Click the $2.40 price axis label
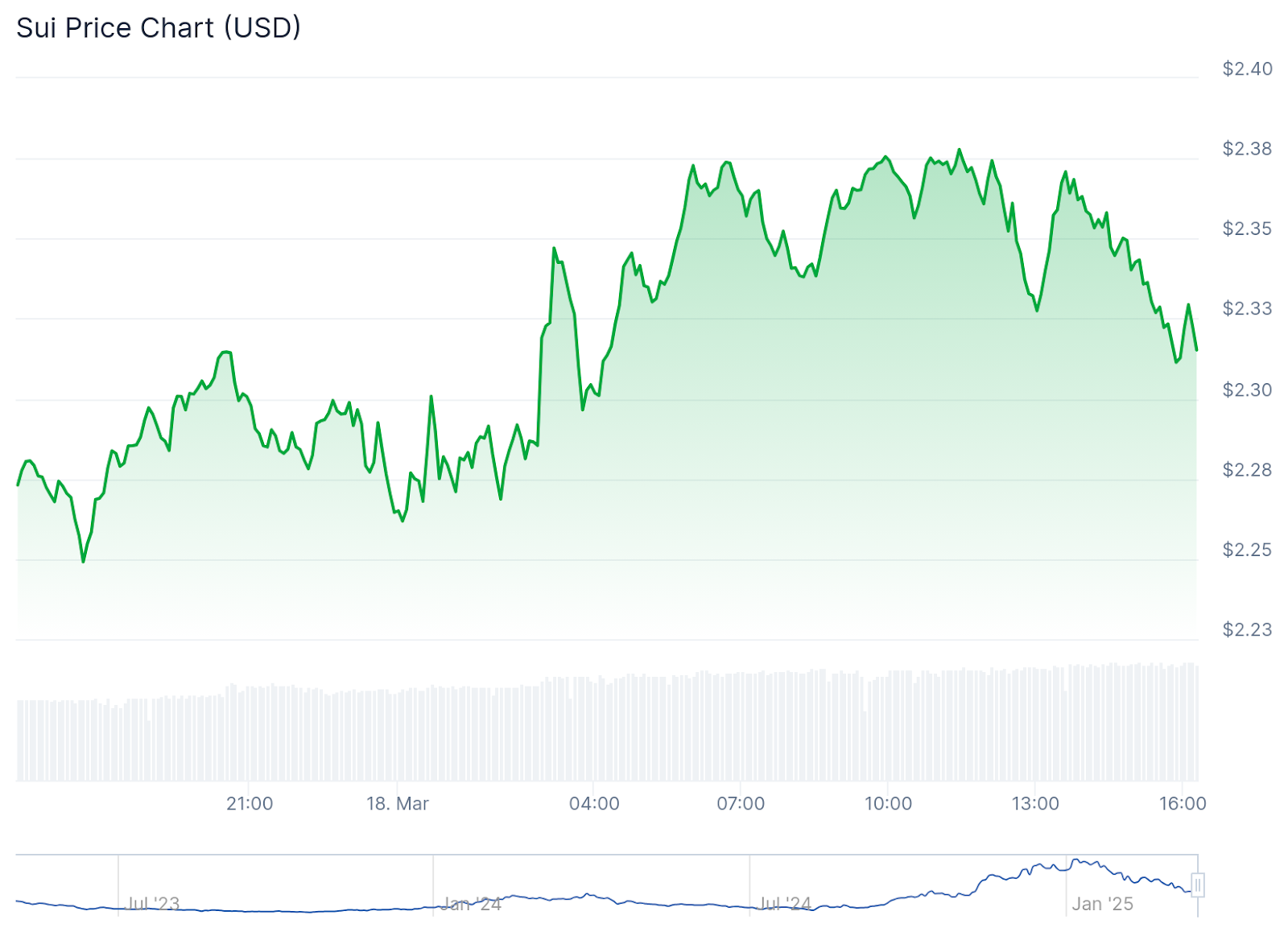The image size is (1288, 940). (1247, 69)
